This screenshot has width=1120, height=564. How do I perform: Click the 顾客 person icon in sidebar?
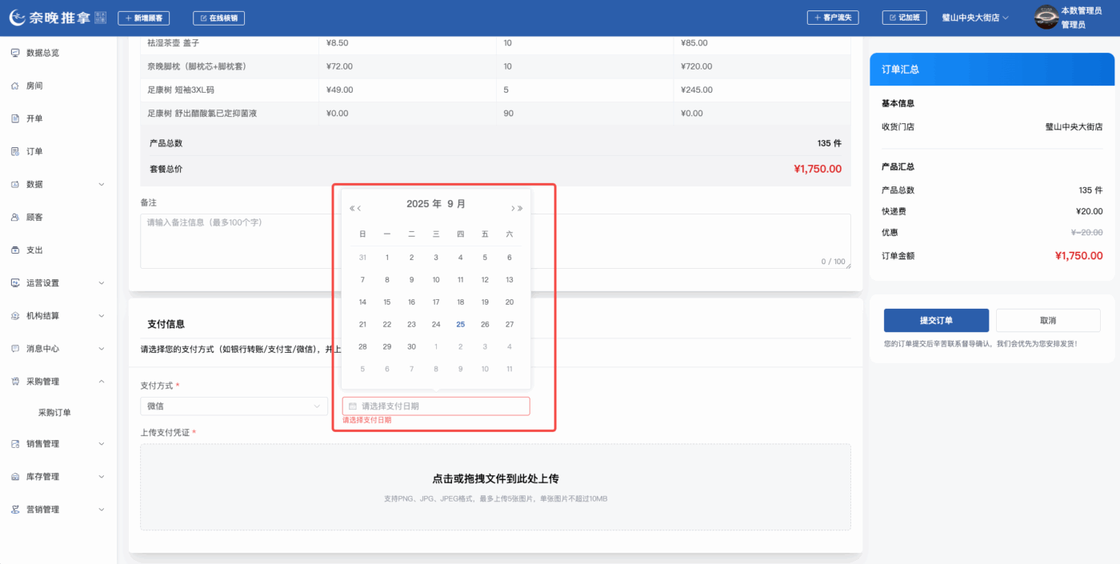pyautogui.click(x=15, y=217)
